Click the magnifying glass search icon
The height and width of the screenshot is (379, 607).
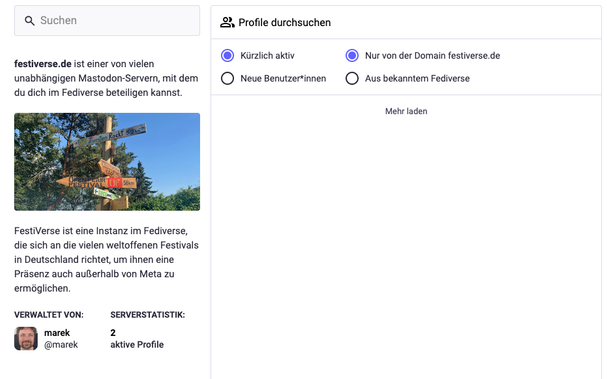coord(29,21)
